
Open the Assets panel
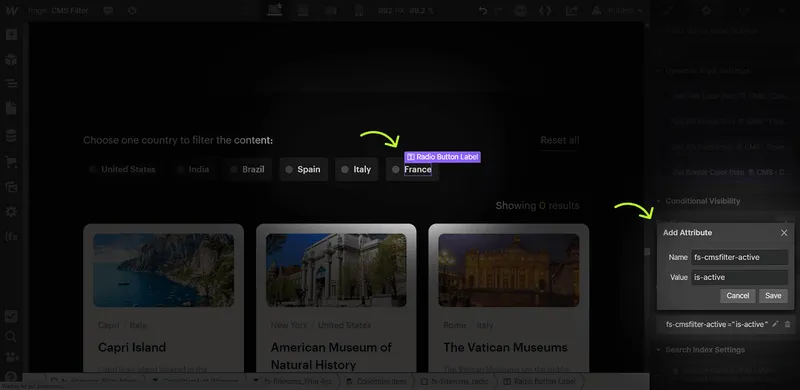(x=11, y=187)
